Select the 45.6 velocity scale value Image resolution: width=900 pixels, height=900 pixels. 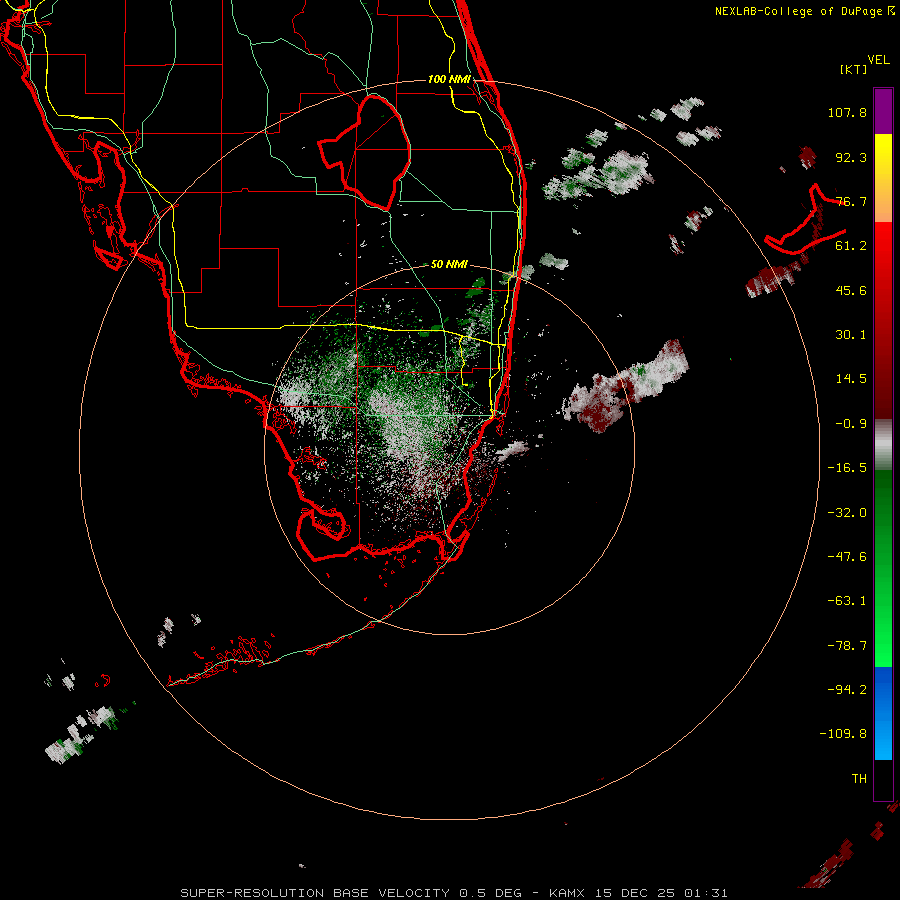(x=851, y=290)
